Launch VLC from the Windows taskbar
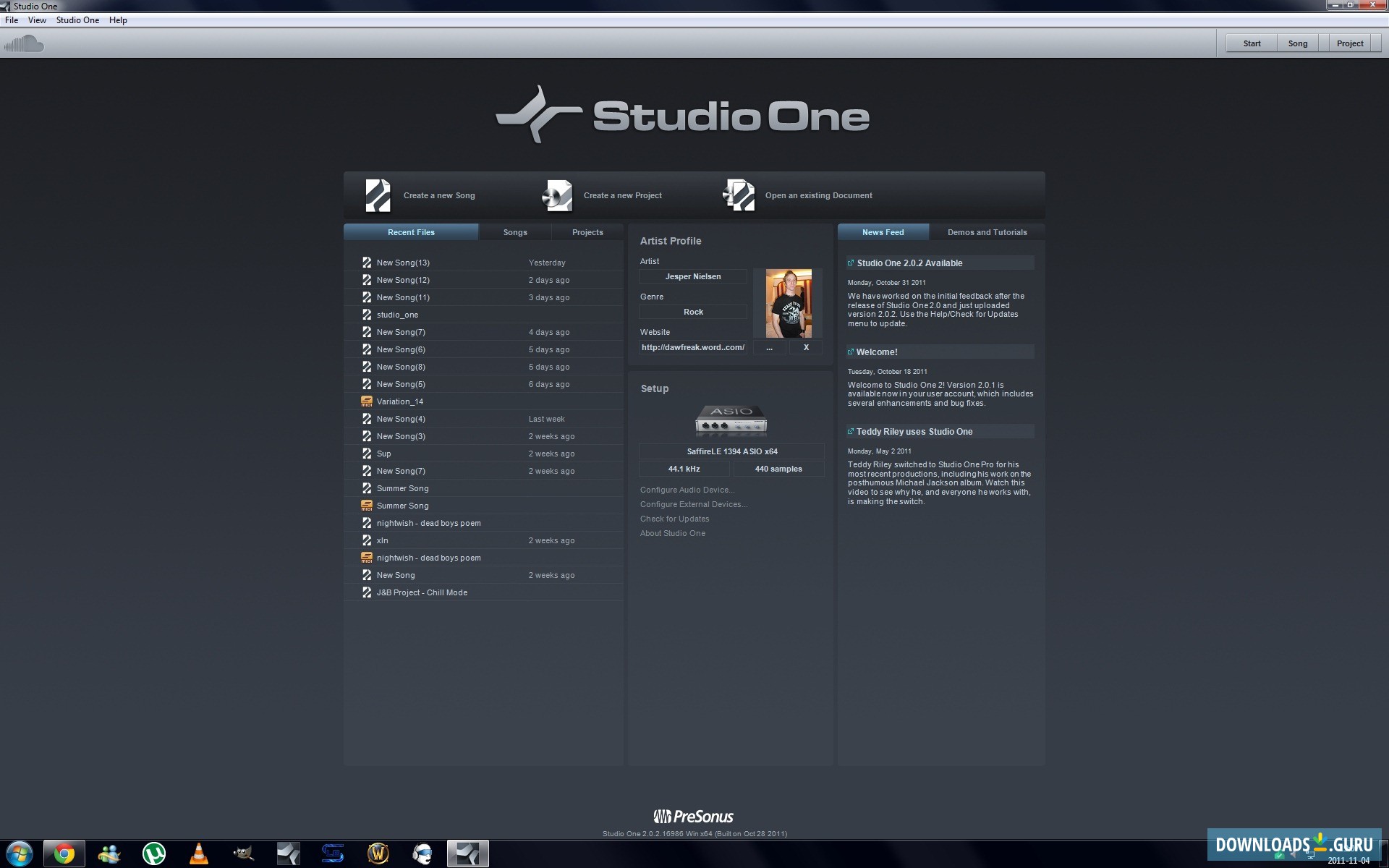The height and width of the screenshot is (868, 1389). point(198,854)
